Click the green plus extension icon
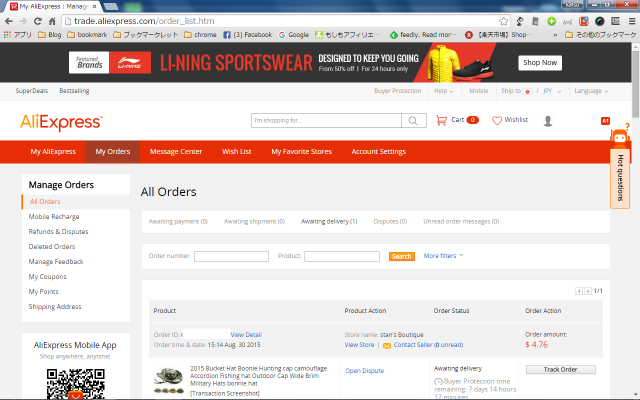Viewport: 640px width, 400px height. [551, 21]
